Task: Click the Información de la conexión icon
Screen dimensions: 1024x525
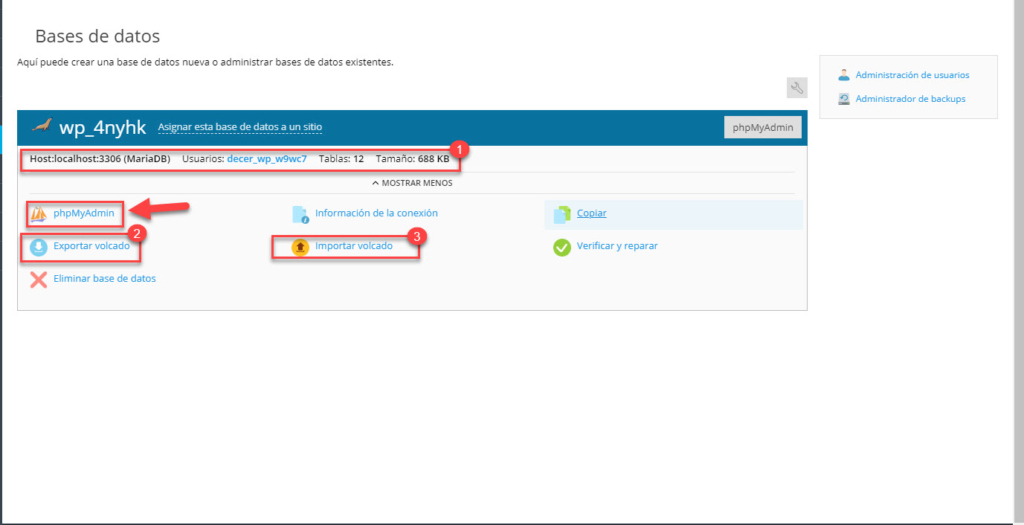Action: (x=300, y=214)
